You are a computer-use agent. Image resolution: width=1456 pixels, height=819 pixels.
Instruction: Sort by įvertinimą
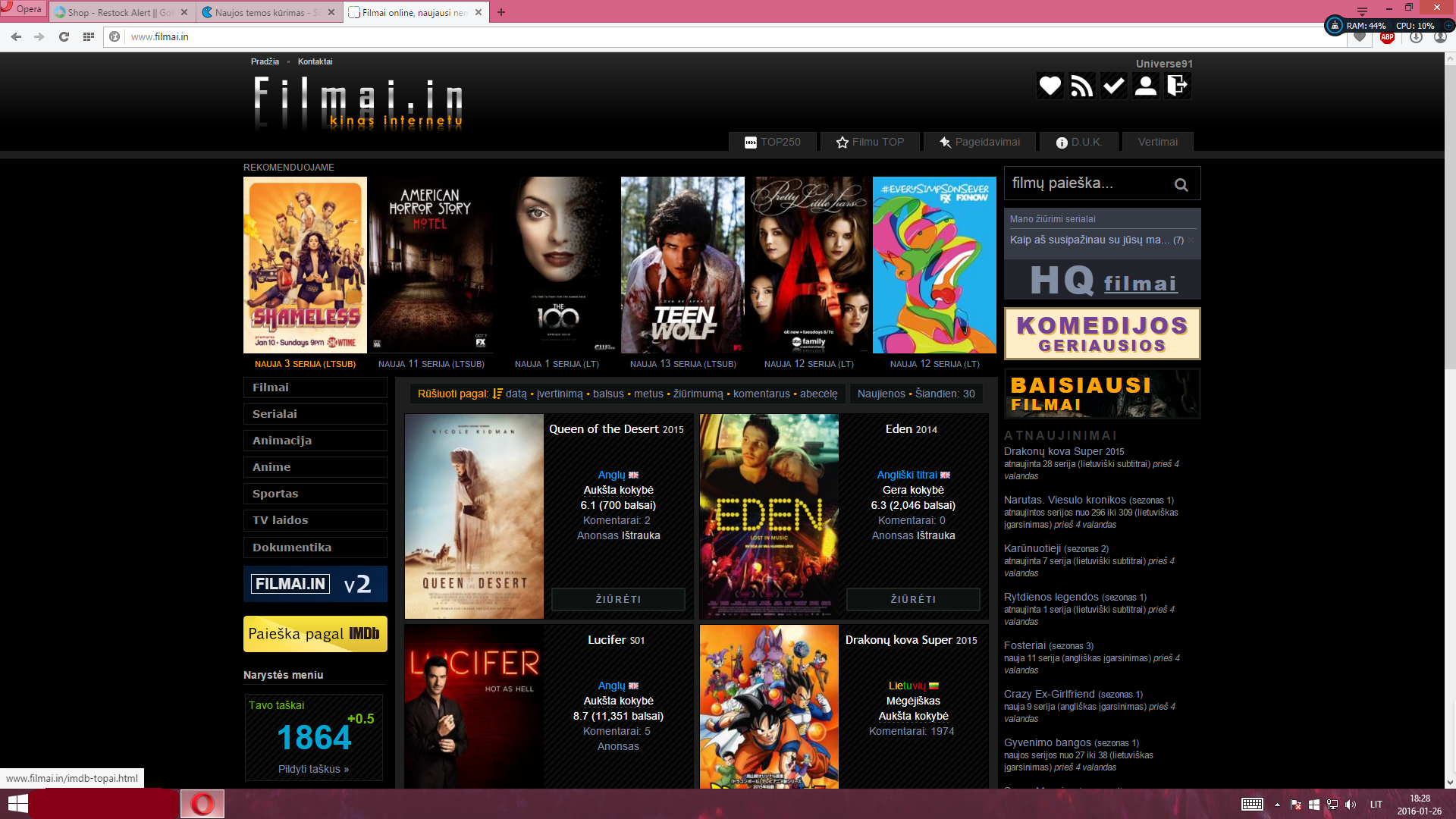560,394
